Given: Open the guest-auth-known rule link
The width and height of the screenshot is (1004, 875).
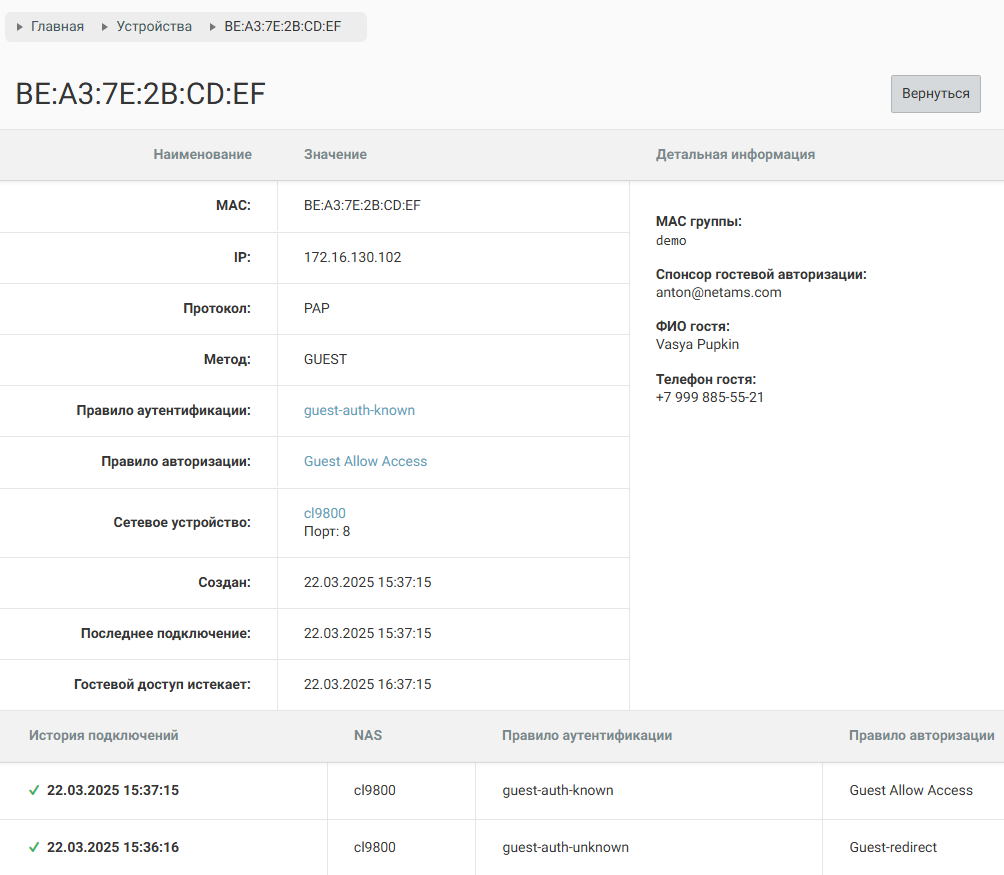Looking at the screenshot, I should click(359, 410).
